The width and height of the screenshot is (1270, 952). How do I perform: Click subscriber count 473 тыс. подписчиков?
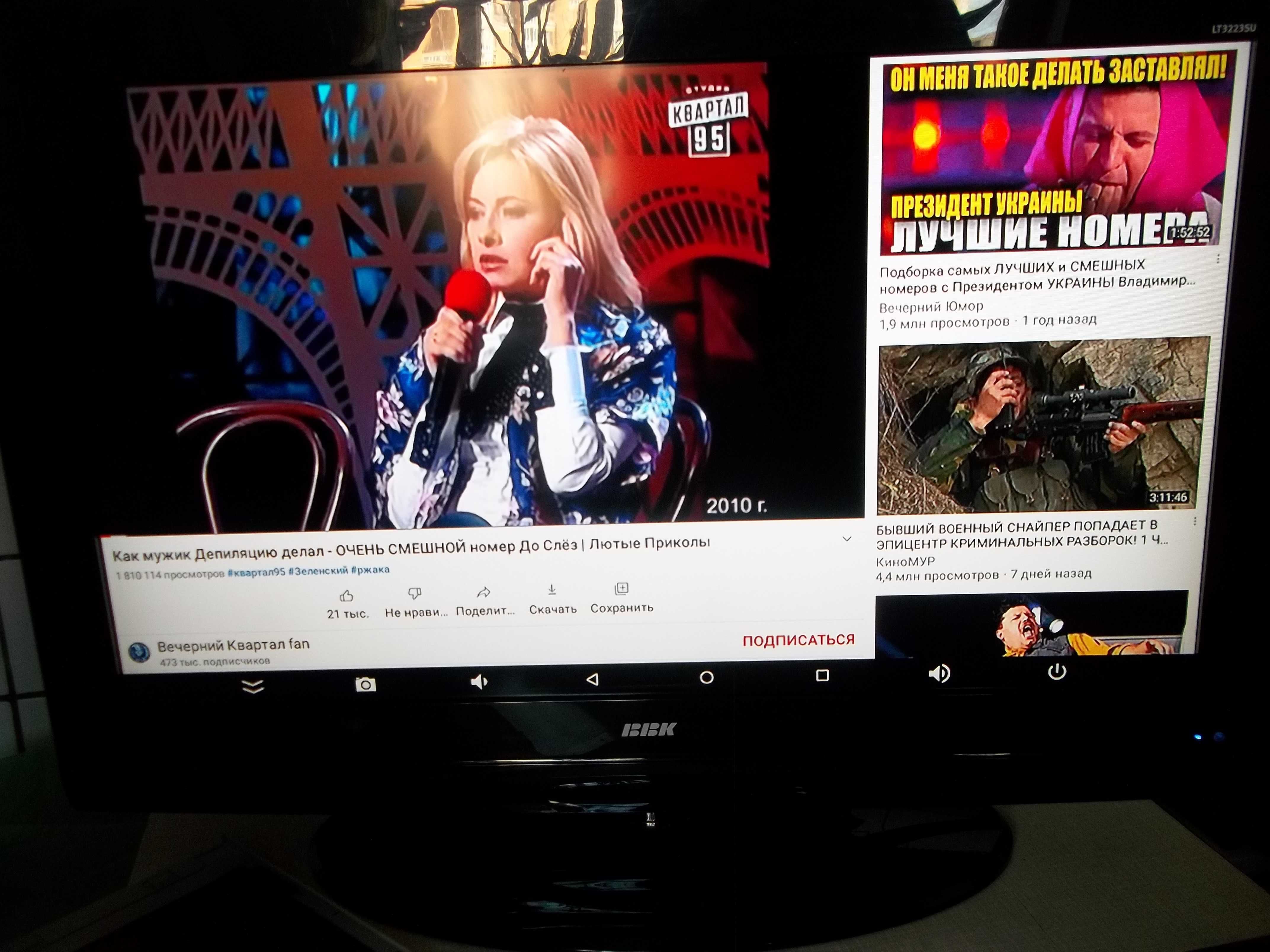(x=214, y=662)
